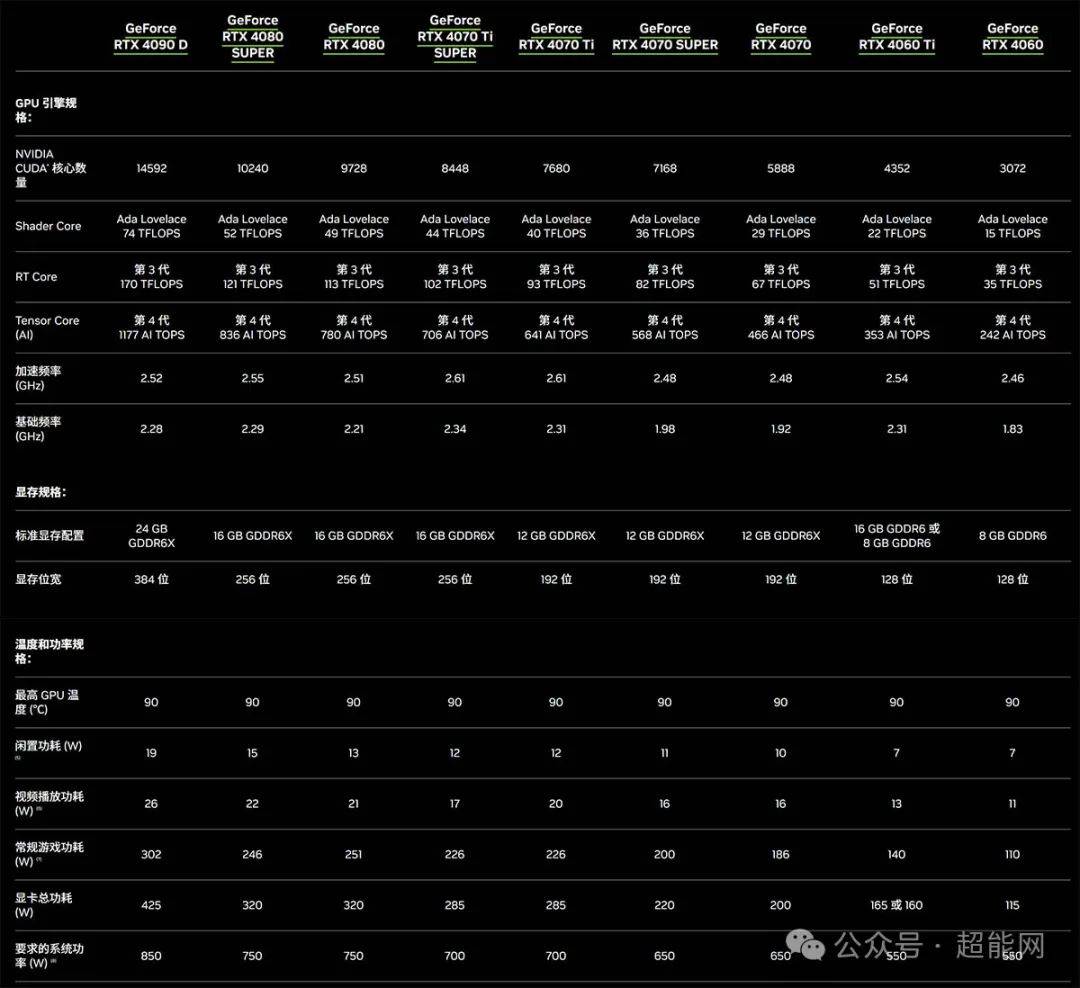Select the 302 gaming power value
1080x988 pixels.
tap(152, 854)
